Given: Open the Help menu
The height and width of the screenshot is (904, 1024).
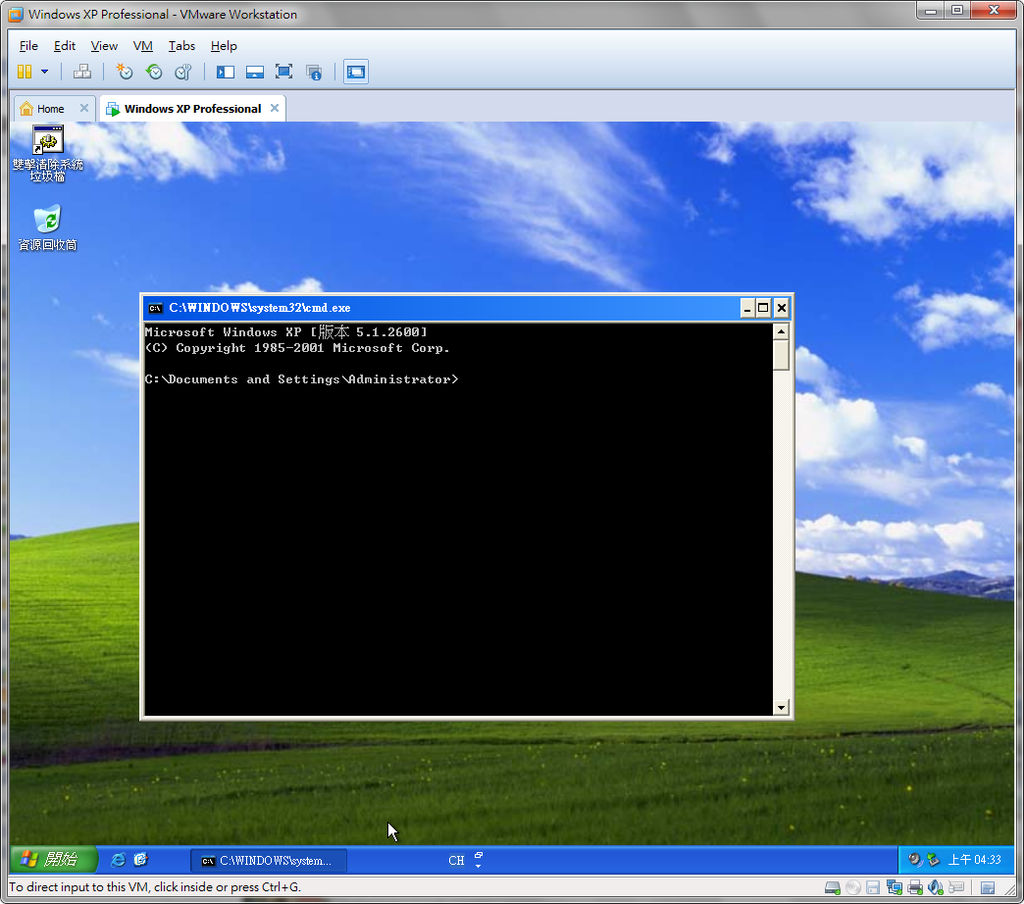Looking at the screenshot, I should pos(223,46).
